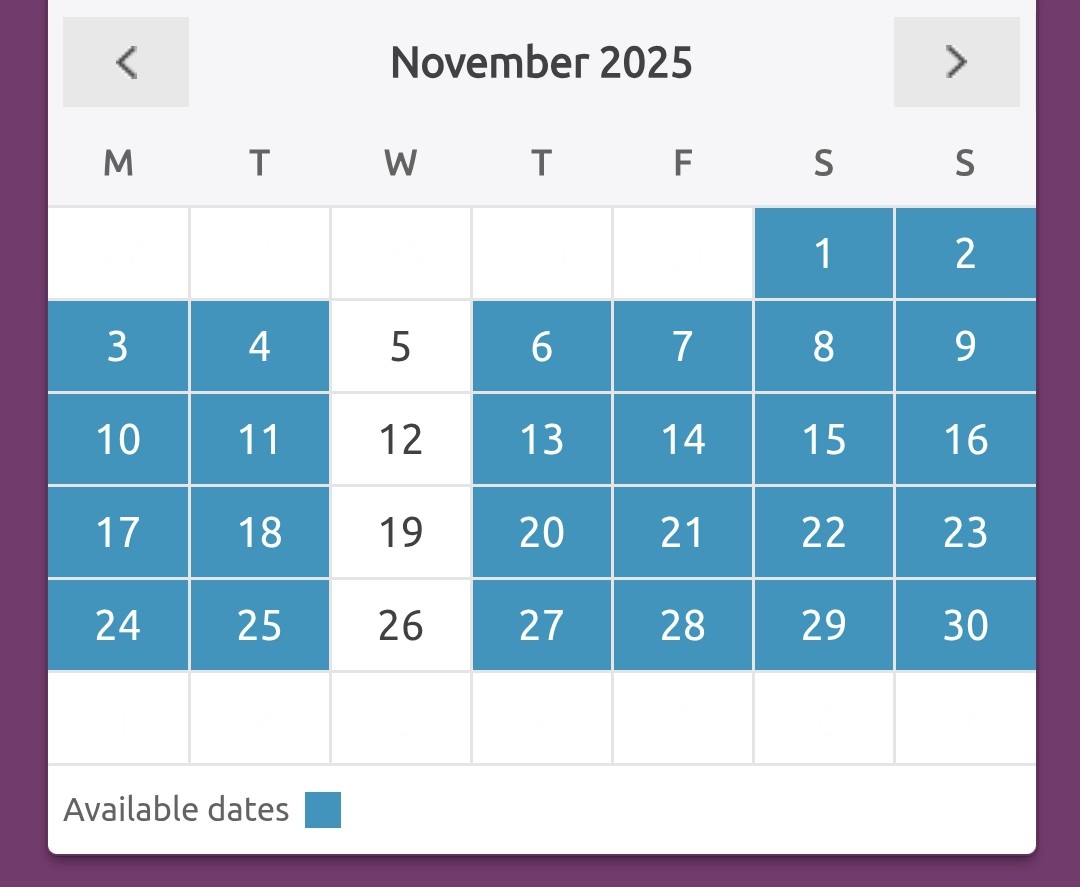Choose the last day, November 30

[x=965, y=625]
